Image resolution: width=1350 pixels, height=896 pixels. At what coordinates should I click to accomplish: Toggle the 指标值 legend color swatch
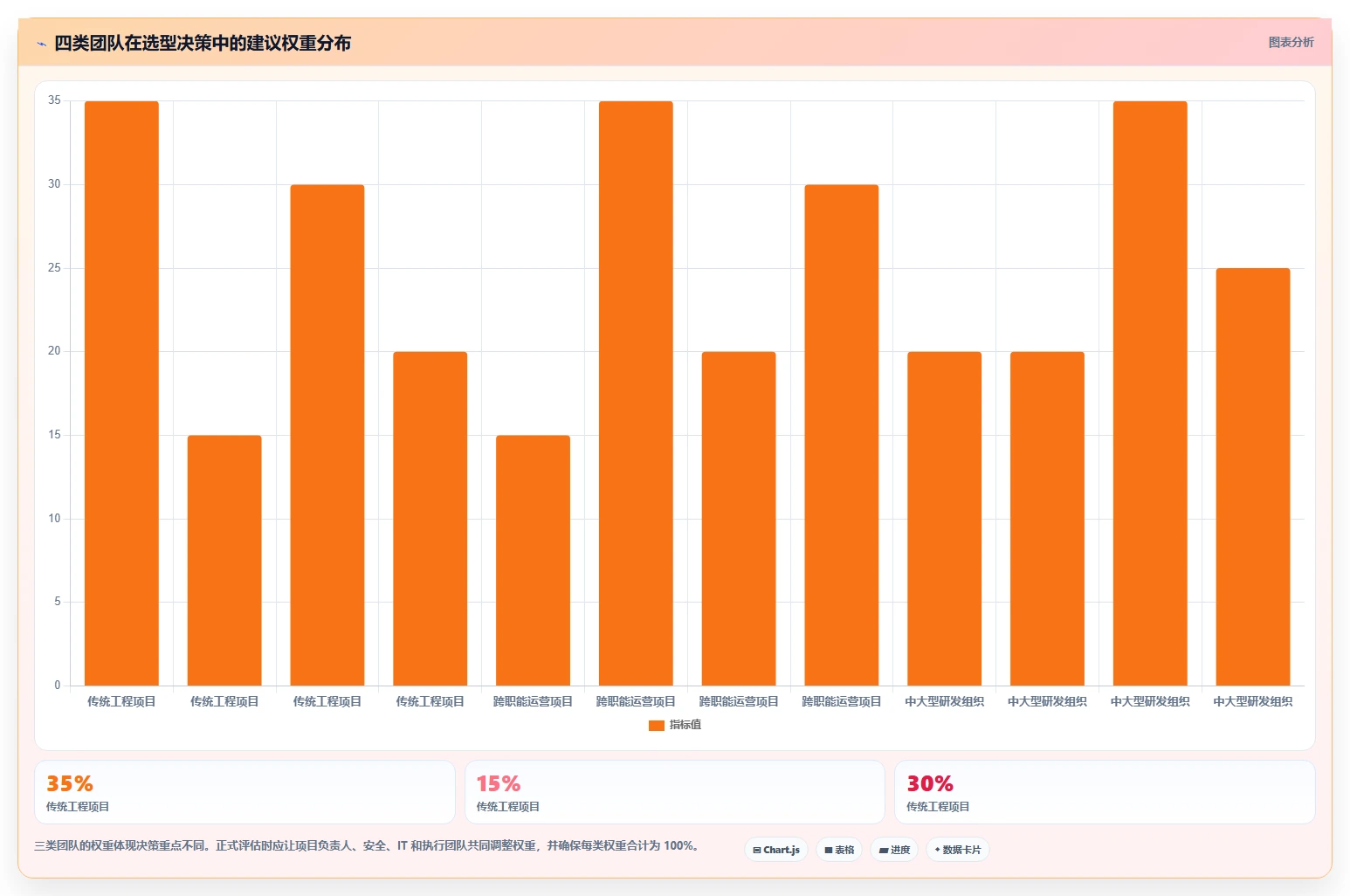656,726
